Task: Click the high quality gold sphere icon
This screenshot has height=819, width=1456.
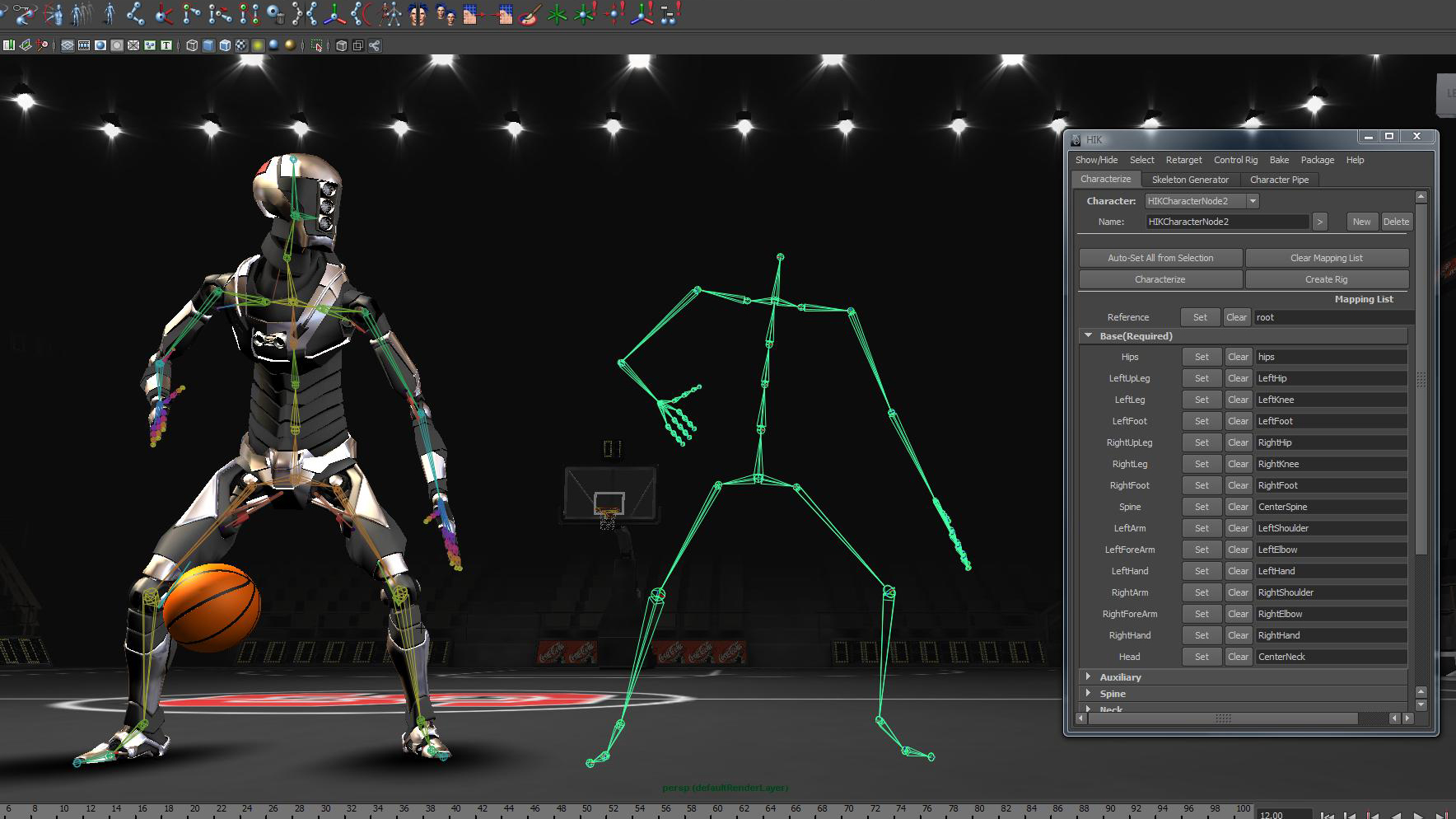Action: (290, 45)
